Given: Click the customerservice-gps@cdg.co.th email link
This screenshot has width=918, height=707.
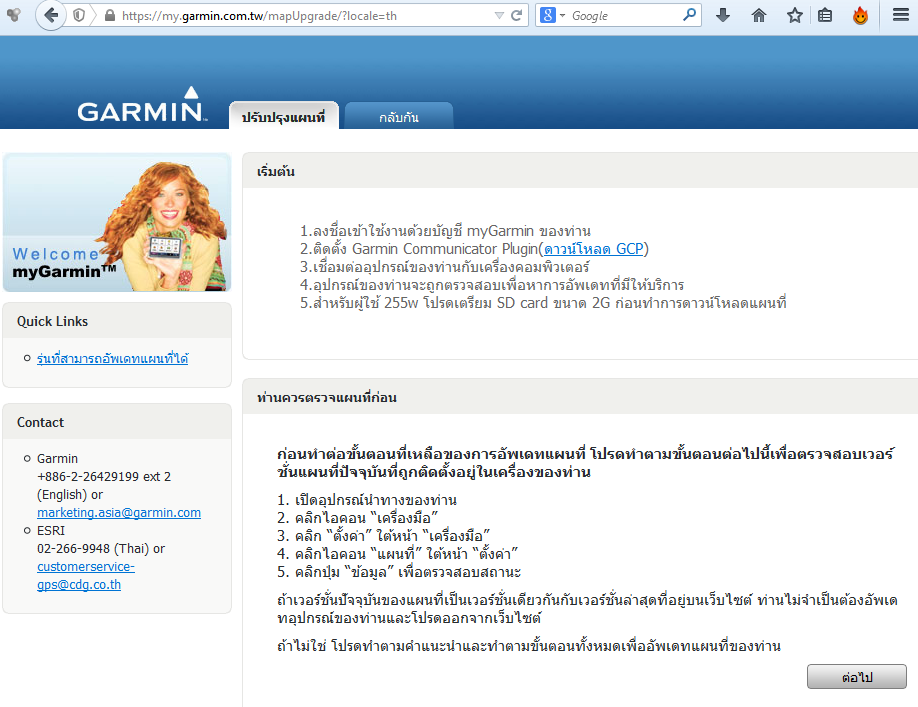Looking at the screenshot, I should tap(86, 575).
